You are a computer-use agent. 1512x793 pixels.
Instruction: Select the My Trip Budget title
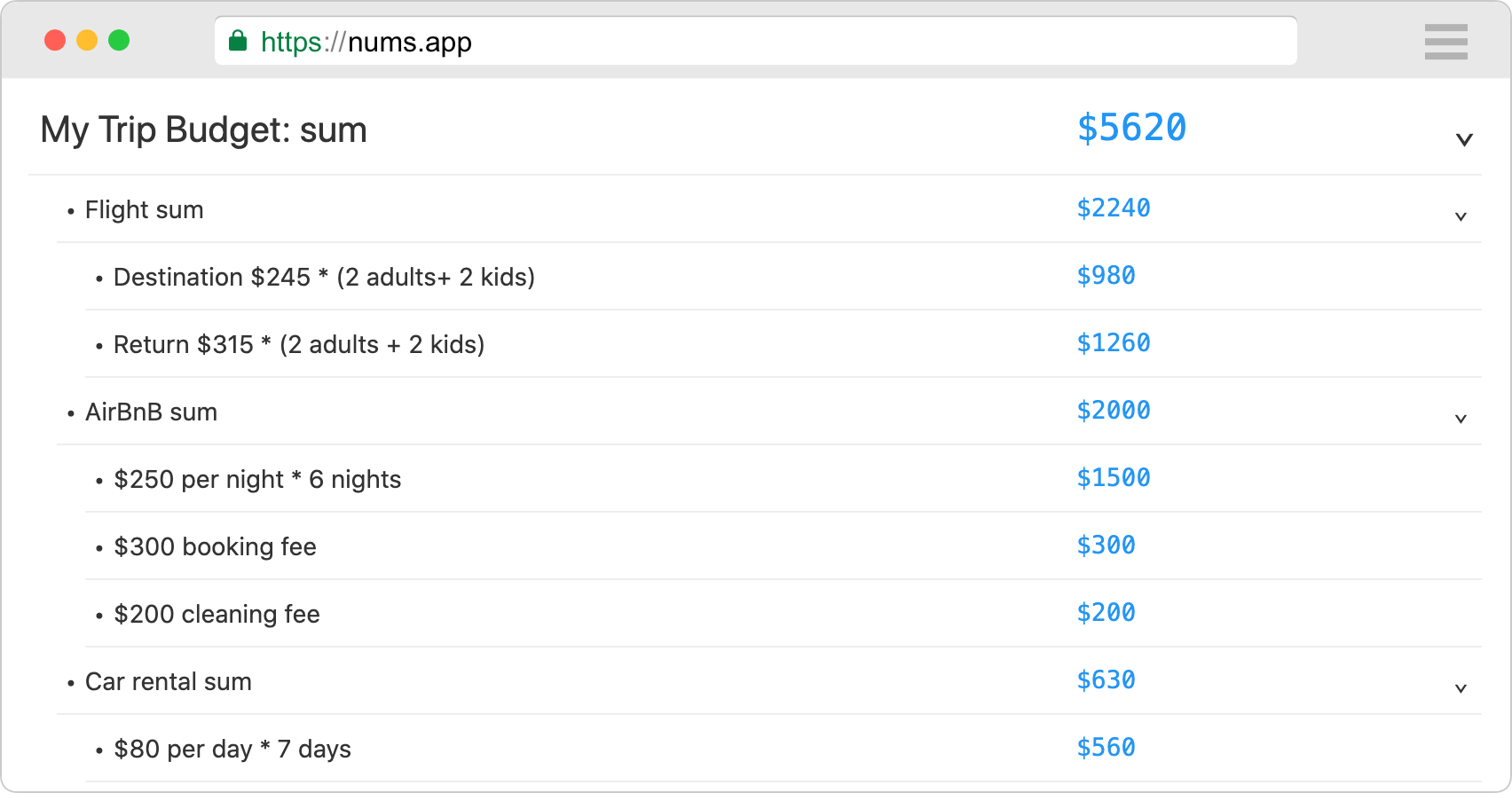[203, 130]
